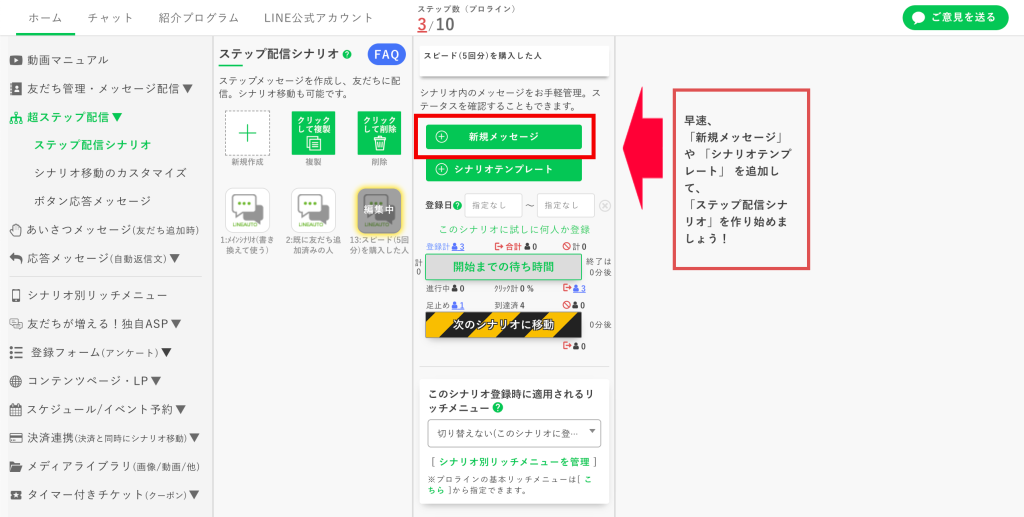This screenshot has height=517, width=1024.
Task: Click the クリックして削除 trash icon
Action: (x=379, y=133)
